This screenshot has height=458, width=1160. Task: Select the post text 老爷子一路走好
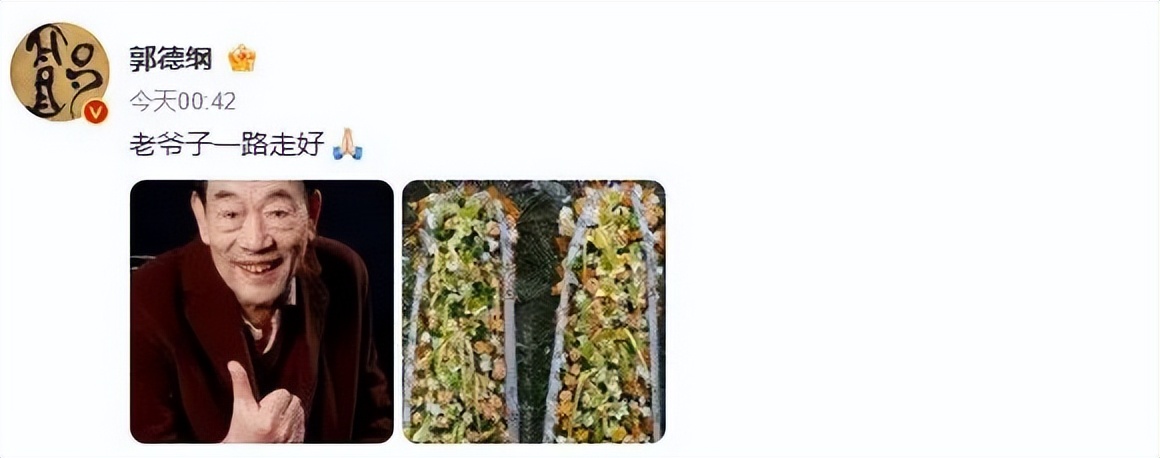tap(227, 145)
